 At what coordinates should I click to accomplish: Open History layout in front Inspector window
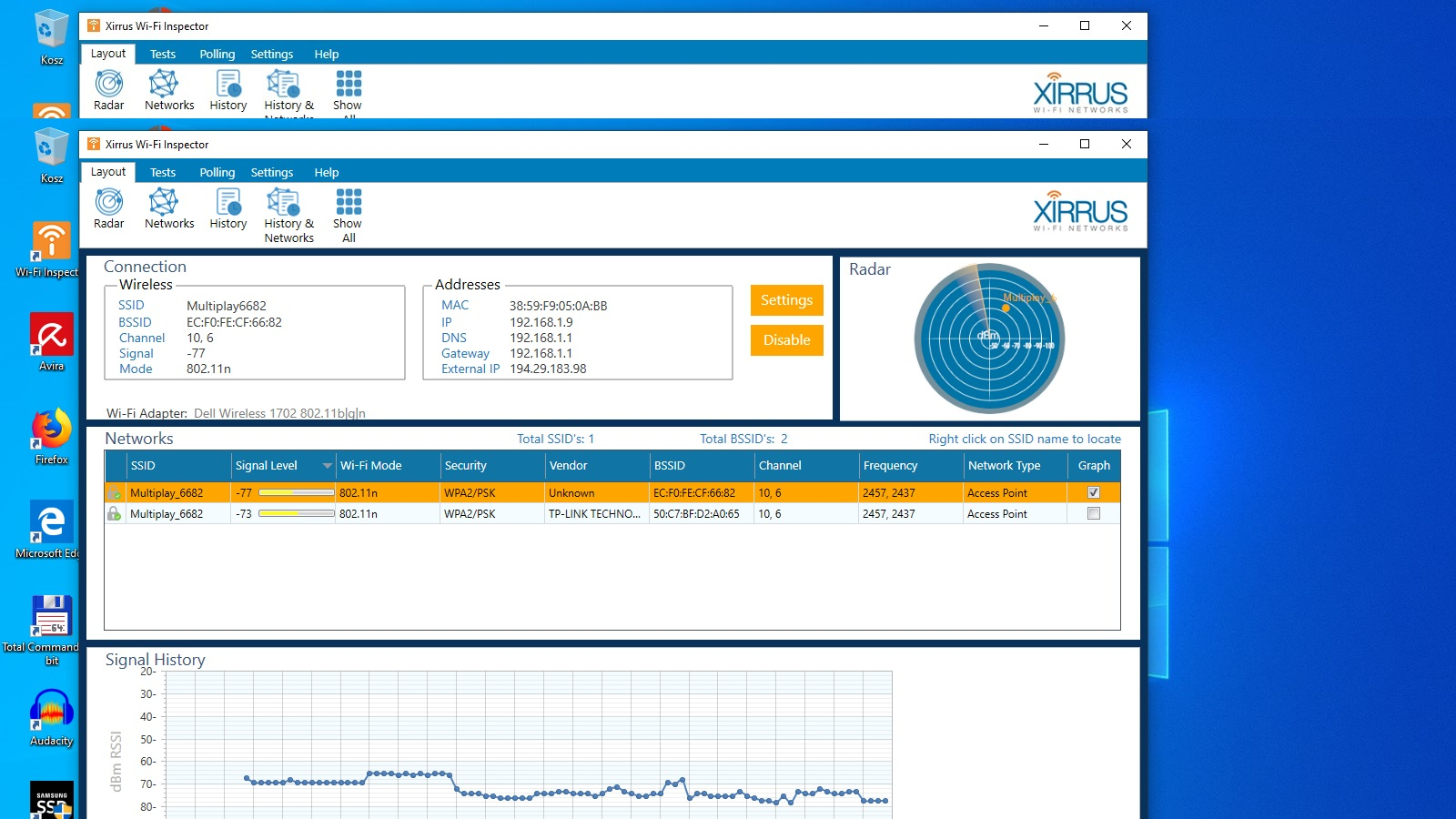pos(228,208)
